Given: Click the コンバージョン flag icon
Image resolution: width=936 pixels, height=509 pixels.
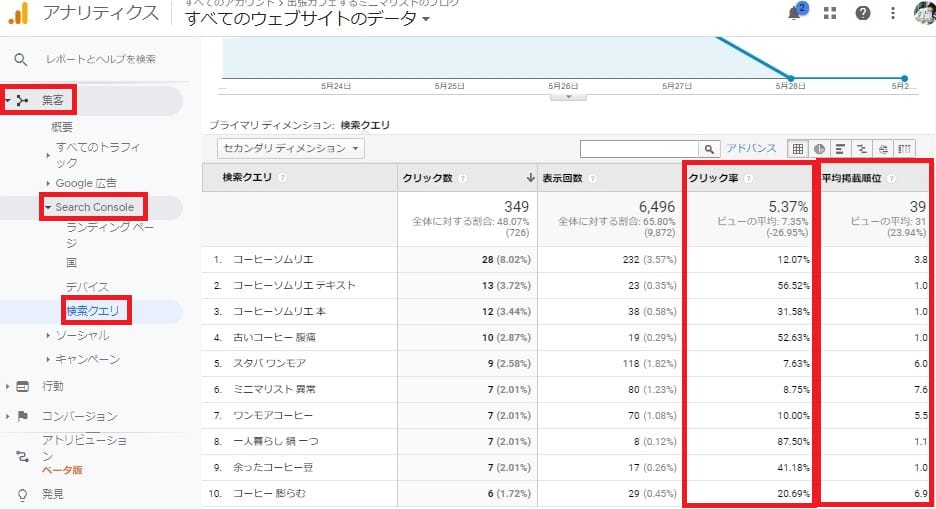Looking at the screenshot, I should [23, 416].
